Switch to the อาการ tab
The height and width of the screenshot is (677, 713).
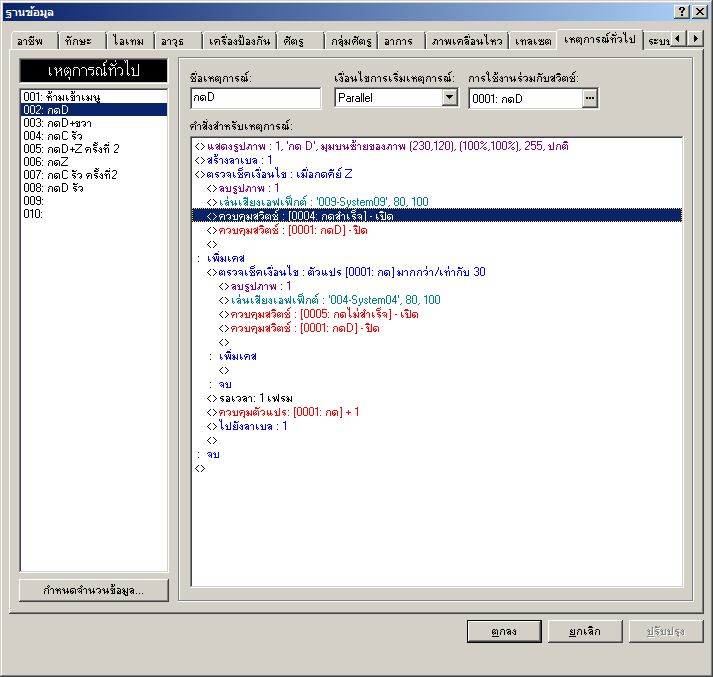tap(401, 41)
